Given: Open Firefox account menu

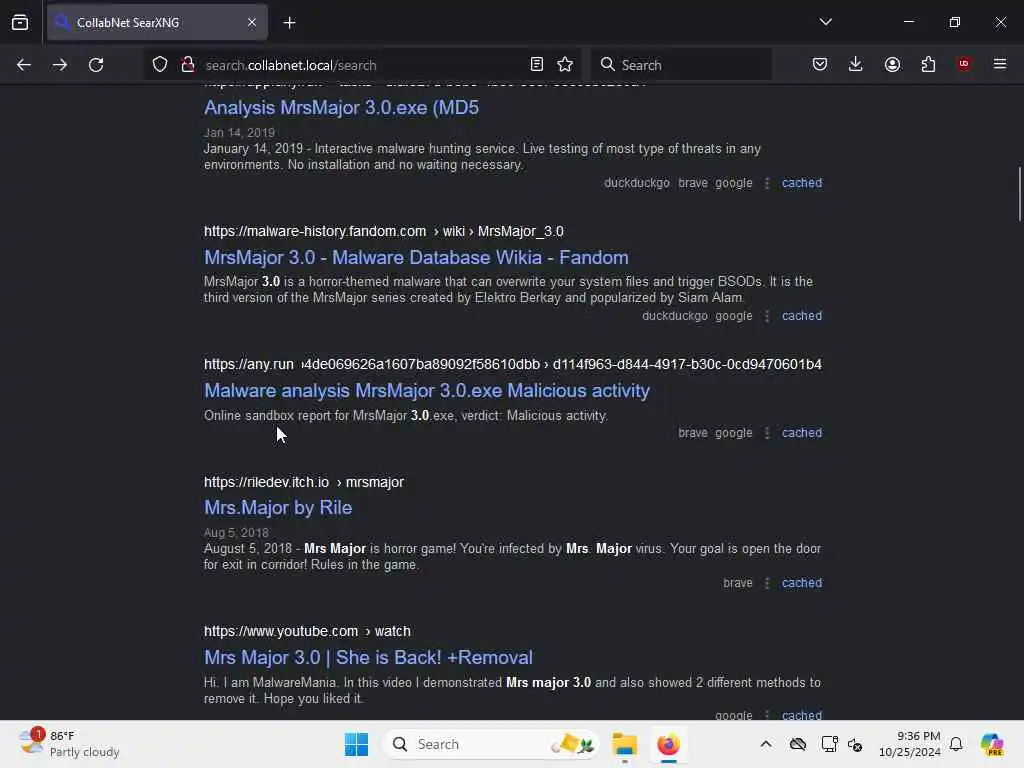Looking at the screenshot, I should 892,64.
